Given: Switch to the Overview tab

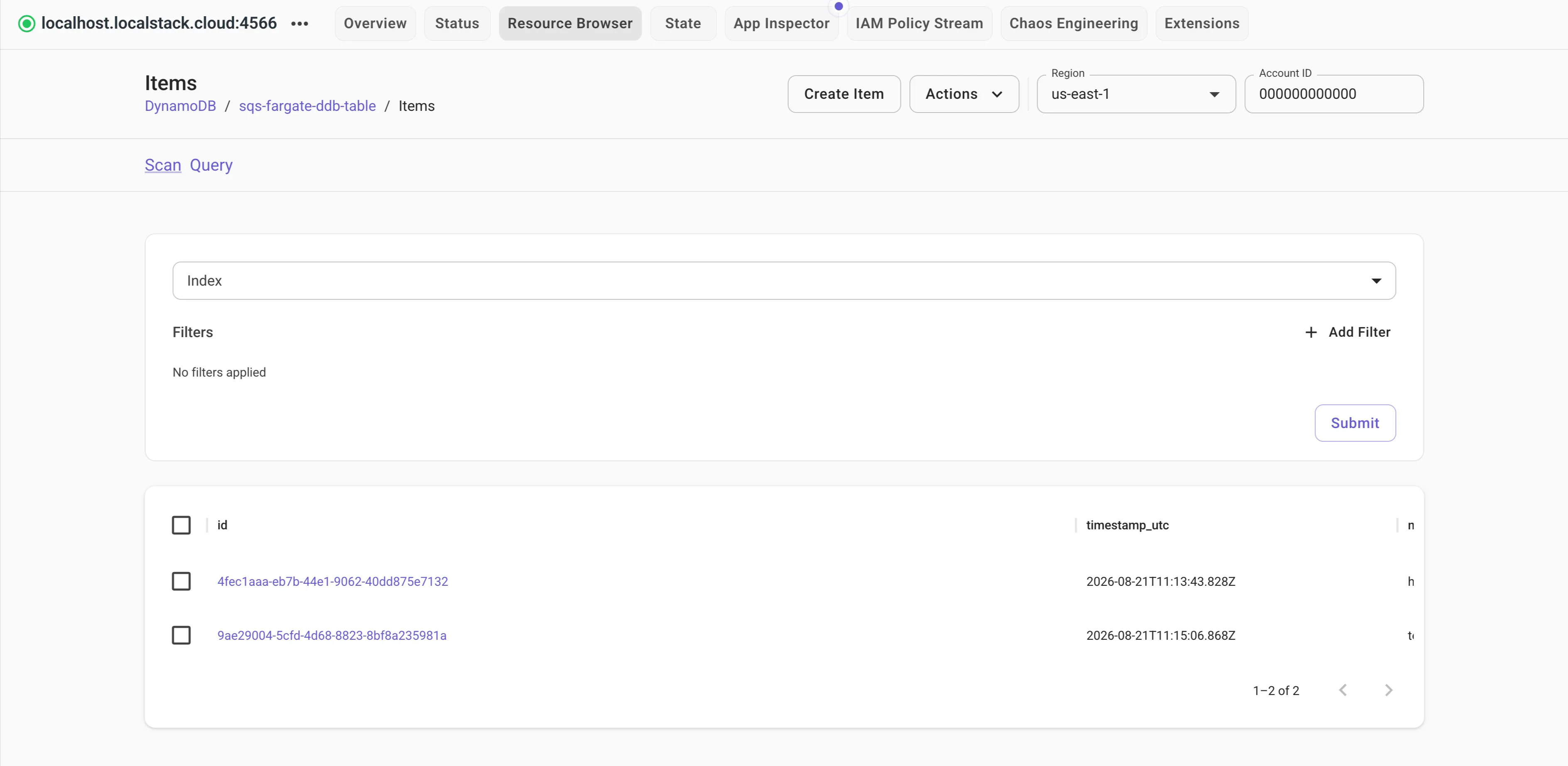Looking at the screenshot, I should pyautogui.click(x=375, y=24).
